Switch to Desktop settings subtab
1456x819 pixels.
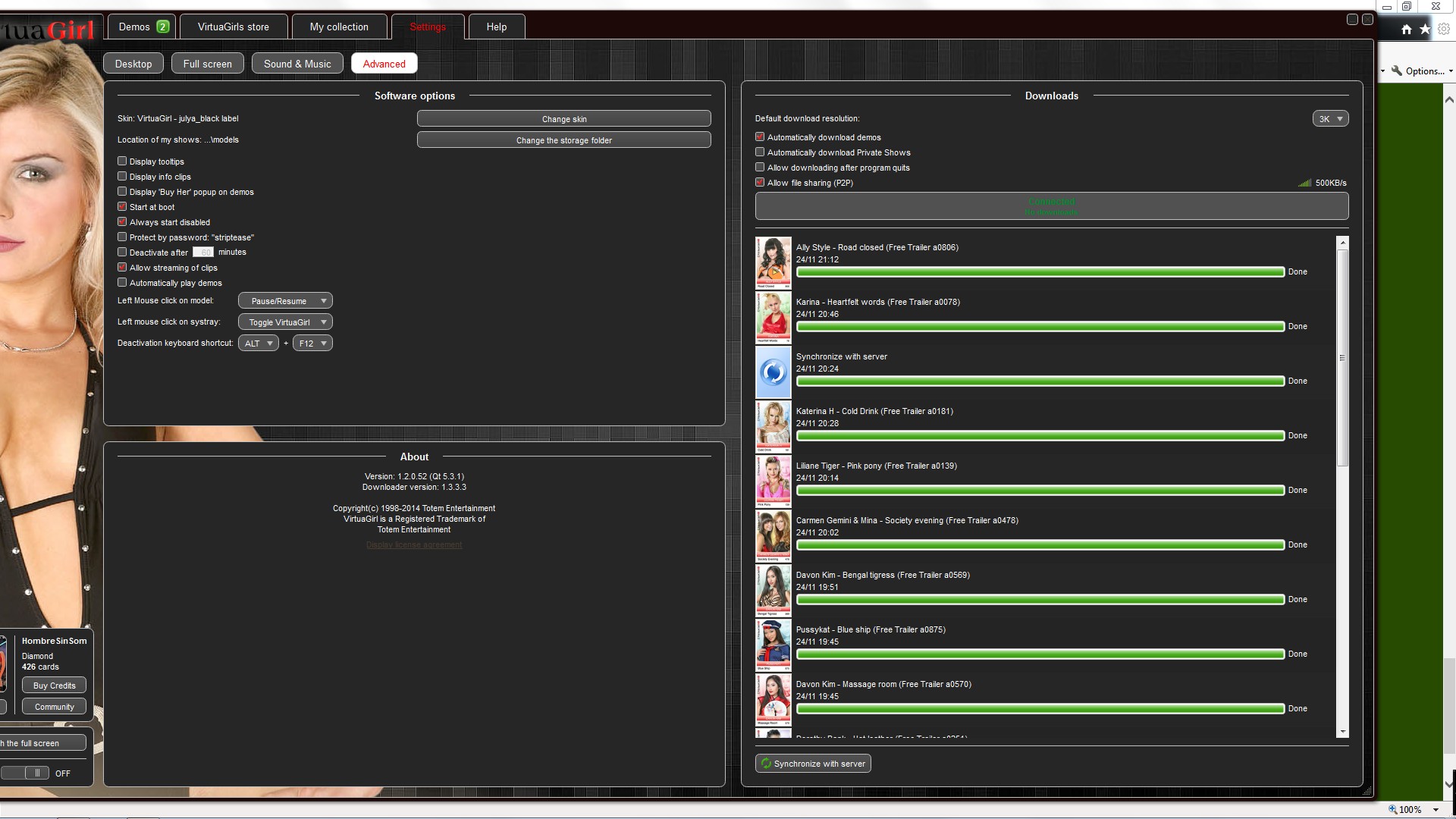pos(133,64)
